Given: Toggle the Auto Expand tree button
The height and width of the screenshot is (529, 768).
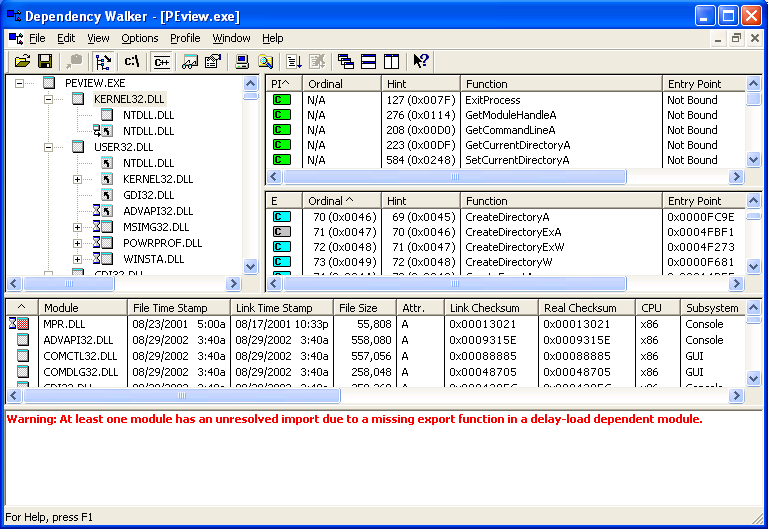Looking at the screenshot, I should tap(103, 62).
